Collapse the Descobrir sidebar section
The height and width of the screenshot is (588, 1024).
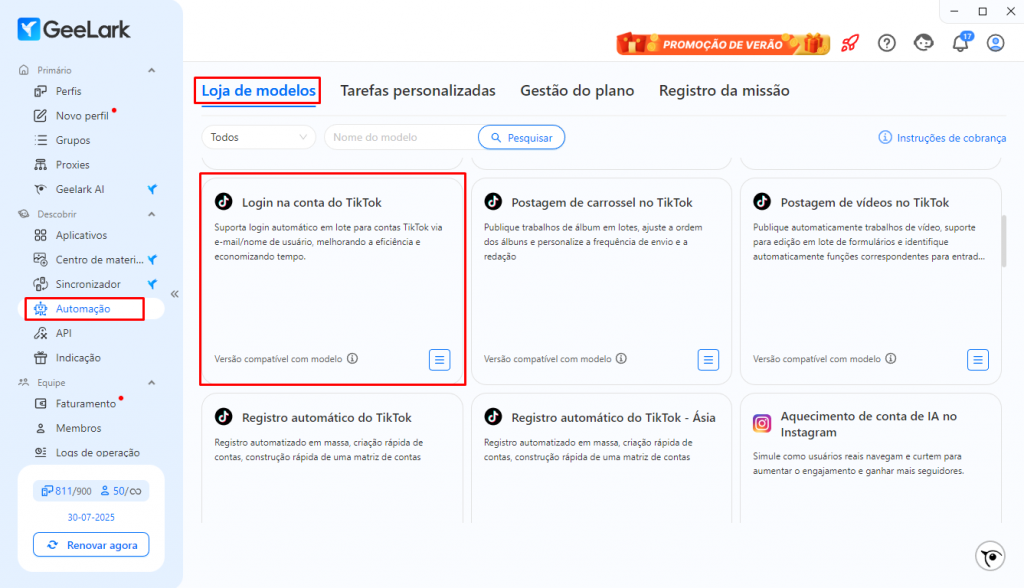pyautogui.click(x=152, y=214)
